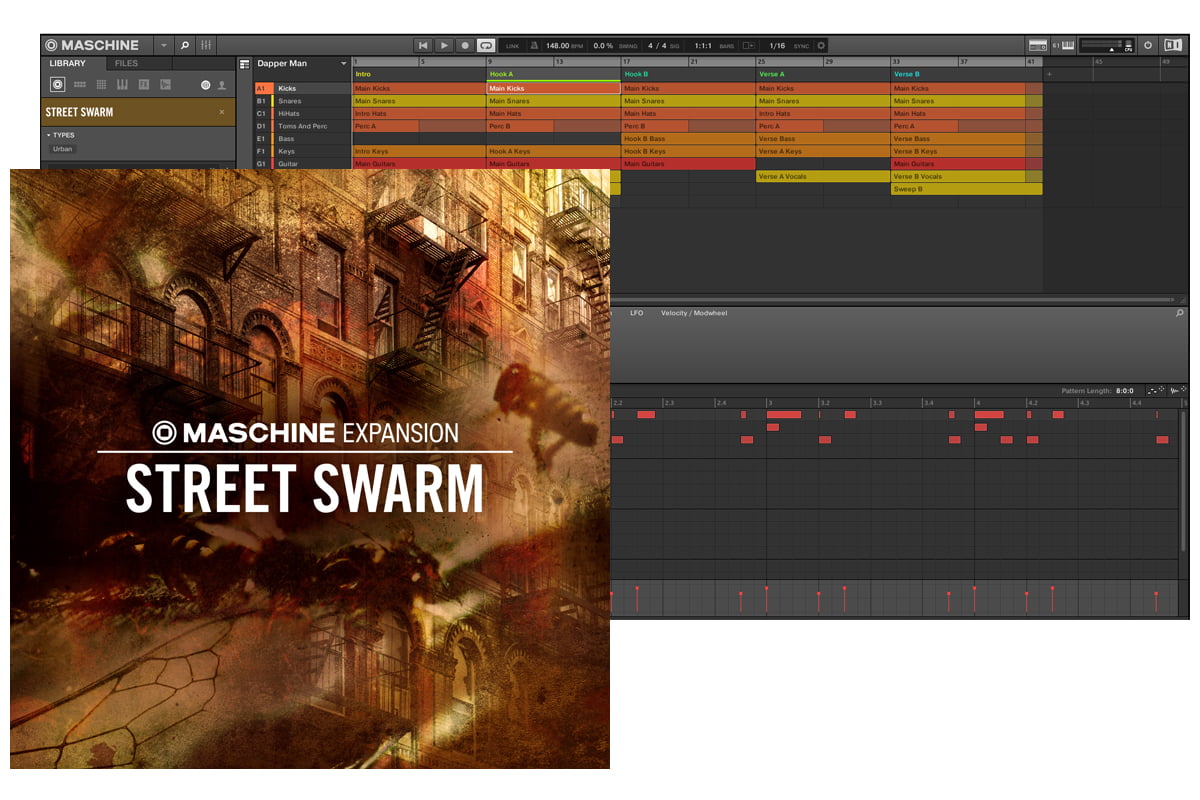1200x800 pixels.
Task: Select the Sounds file type icon in browser
Action: point(101,85)
